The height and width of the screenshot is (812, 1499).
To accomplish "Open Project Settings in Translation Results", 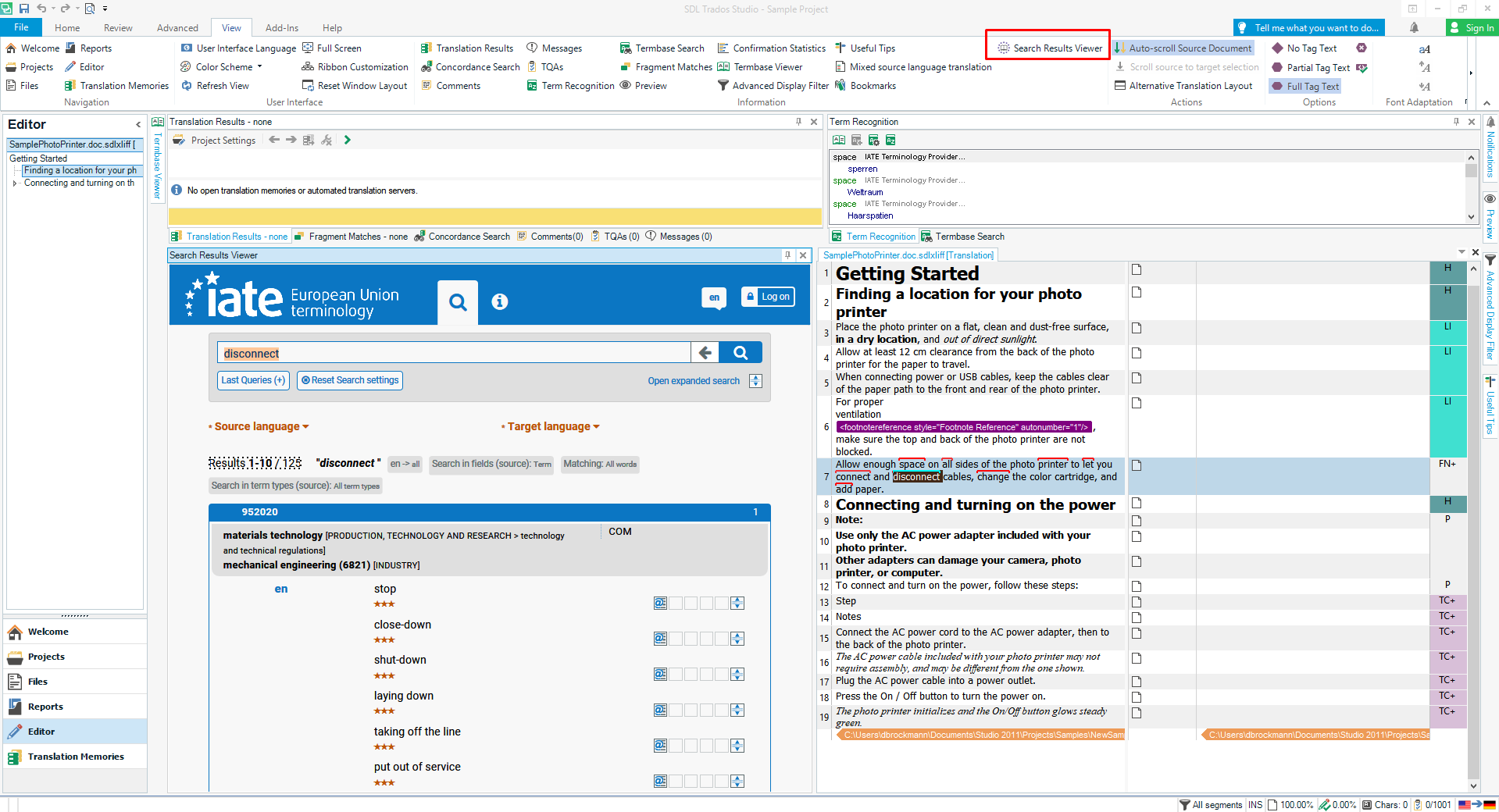I will [214, 141].
